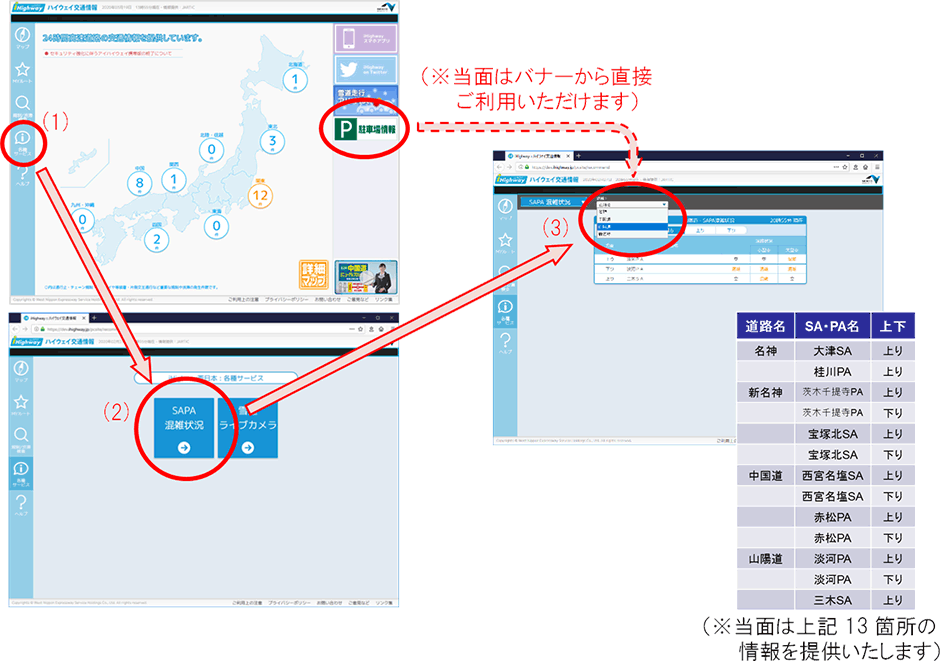Click browser back arrow in SAPA window
Viewport: 940px width, 661px height.
point(499,167)
